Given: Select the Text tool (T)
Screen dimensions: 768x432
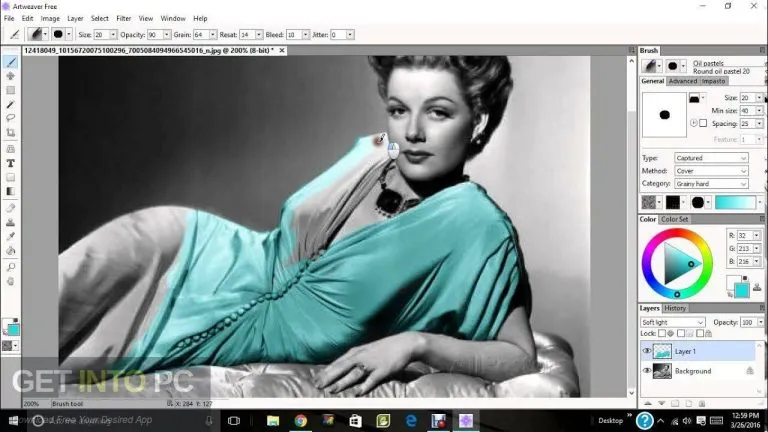Looking at the screenshot, I should [x=10, y=163].
